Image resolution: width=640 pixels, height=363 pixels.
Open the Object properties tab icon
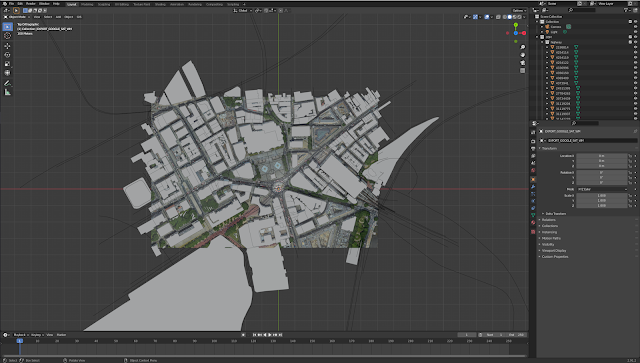[533, 180]
